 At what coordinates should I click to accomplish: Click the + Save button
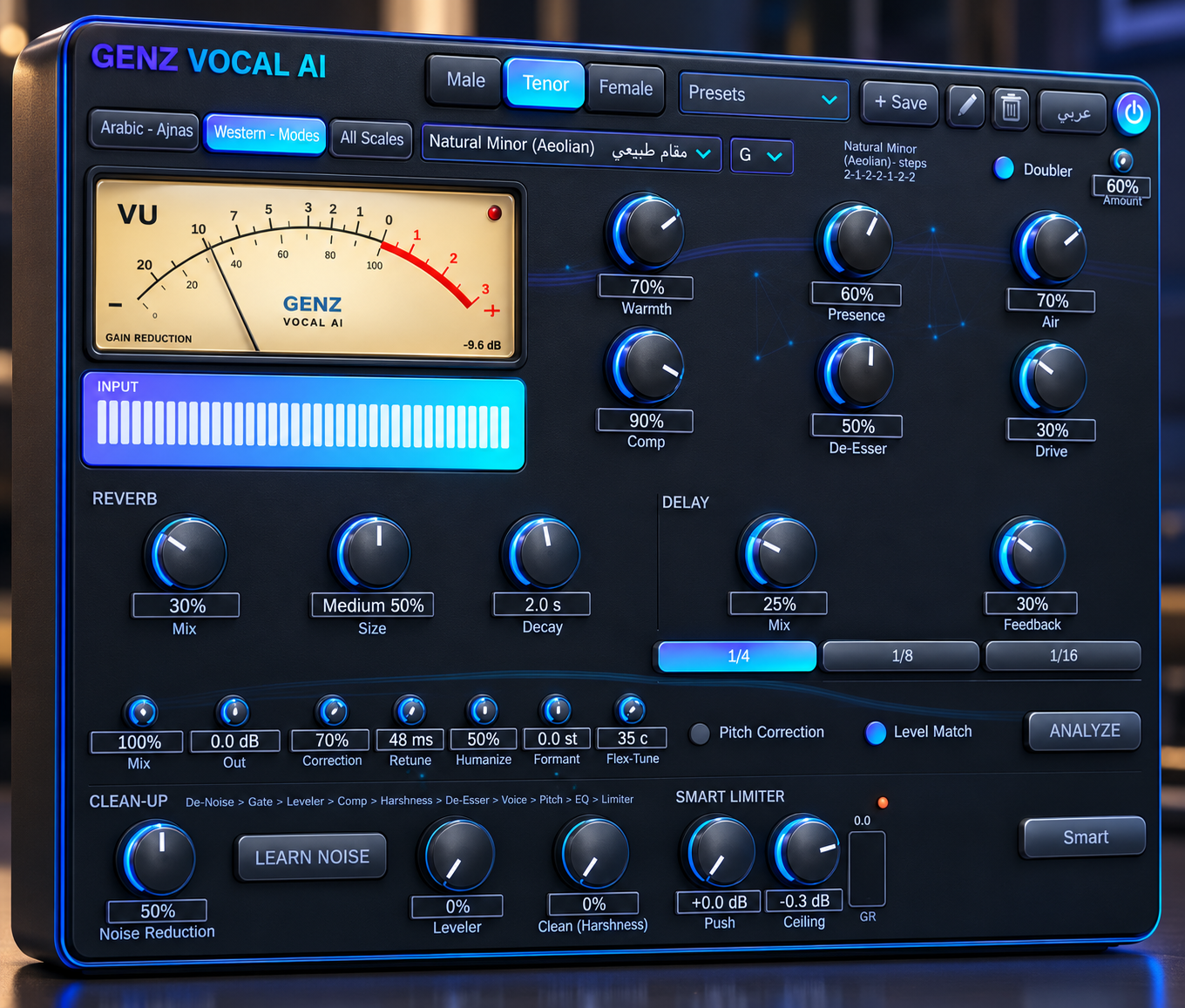pyautogui.click(x=900, y=103)
